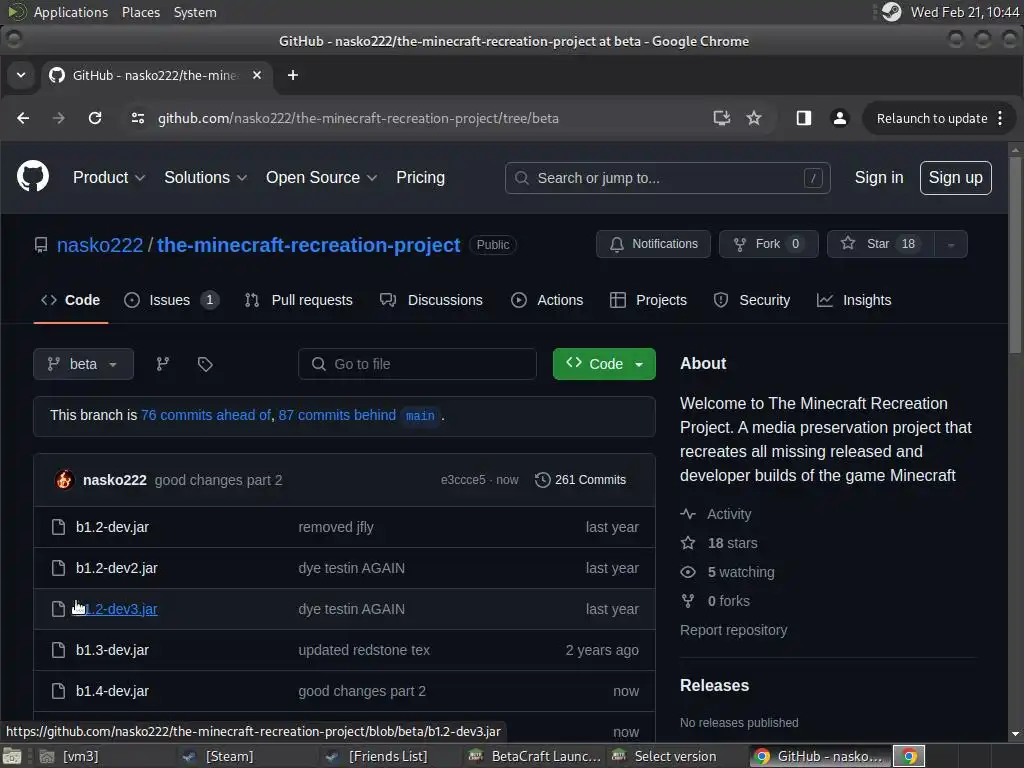Open the nasko222 user profile link
1024x768 pixels.
[x=100, y=245]
